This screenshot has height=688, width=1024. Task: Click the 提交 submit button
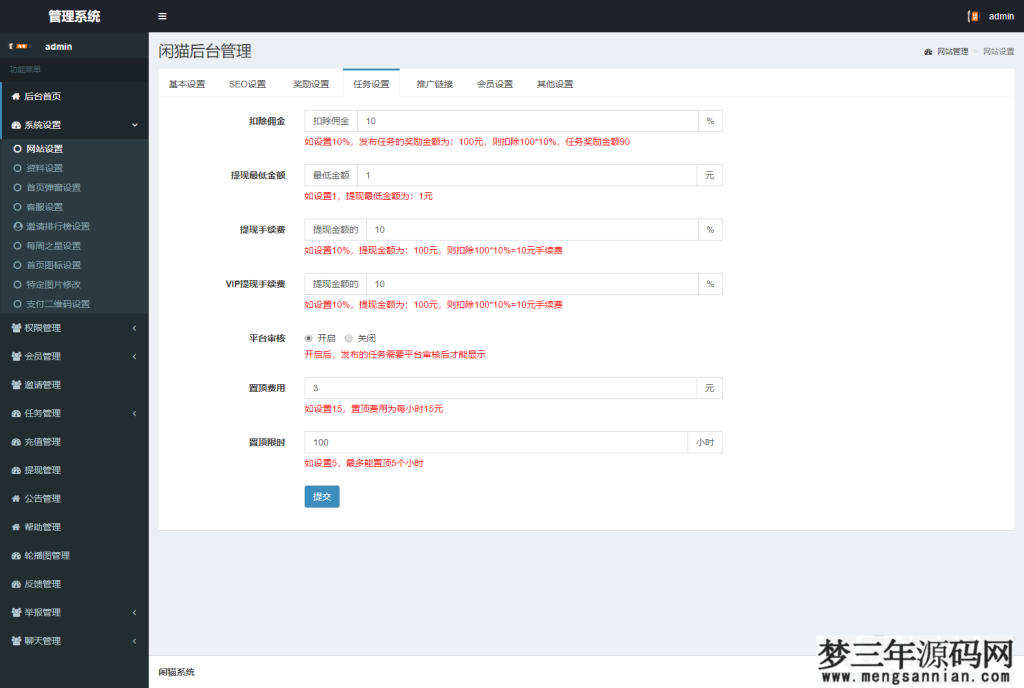[321, 496]
